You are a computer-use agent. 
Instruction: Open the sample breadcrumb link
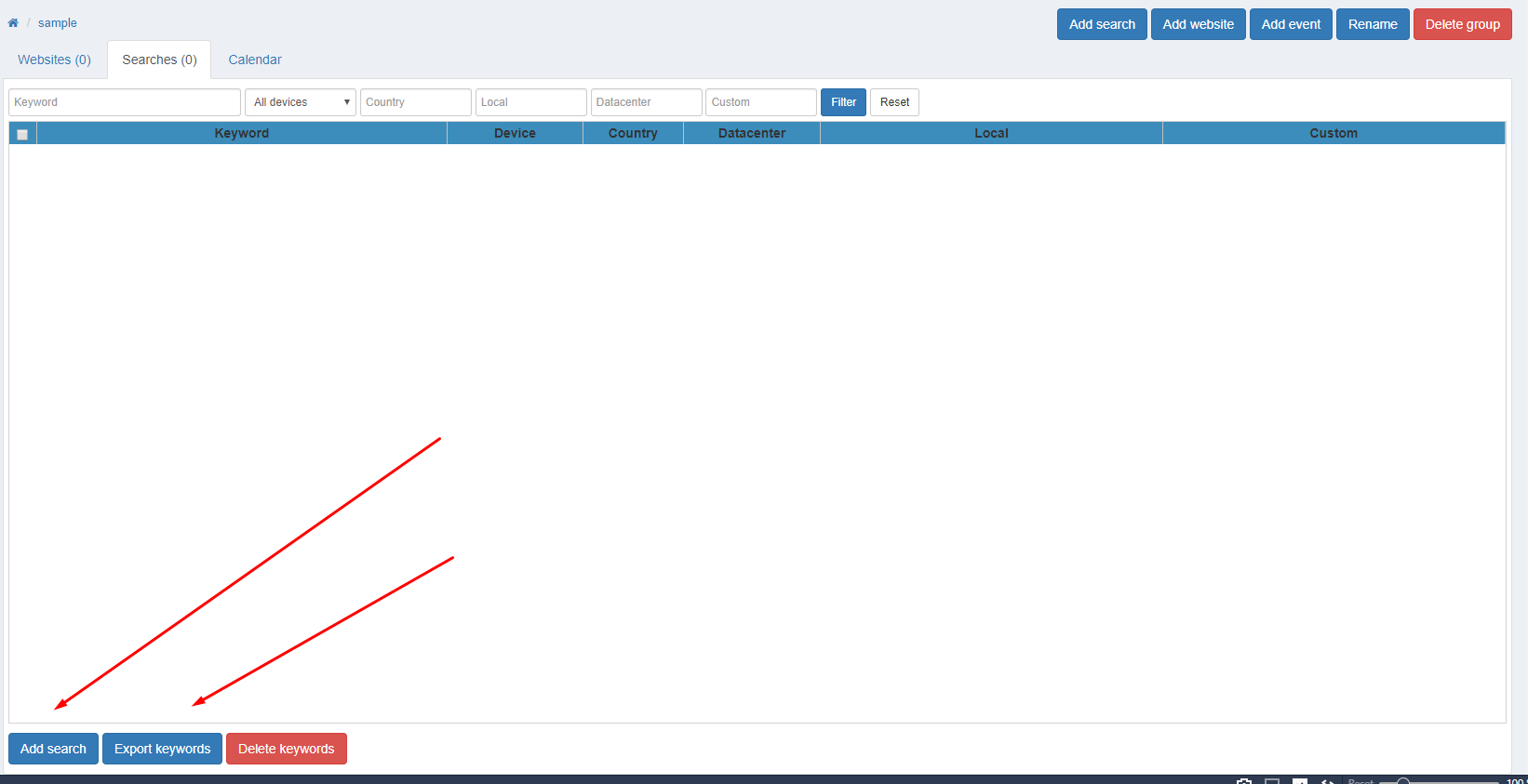click(x=58, y=23)
